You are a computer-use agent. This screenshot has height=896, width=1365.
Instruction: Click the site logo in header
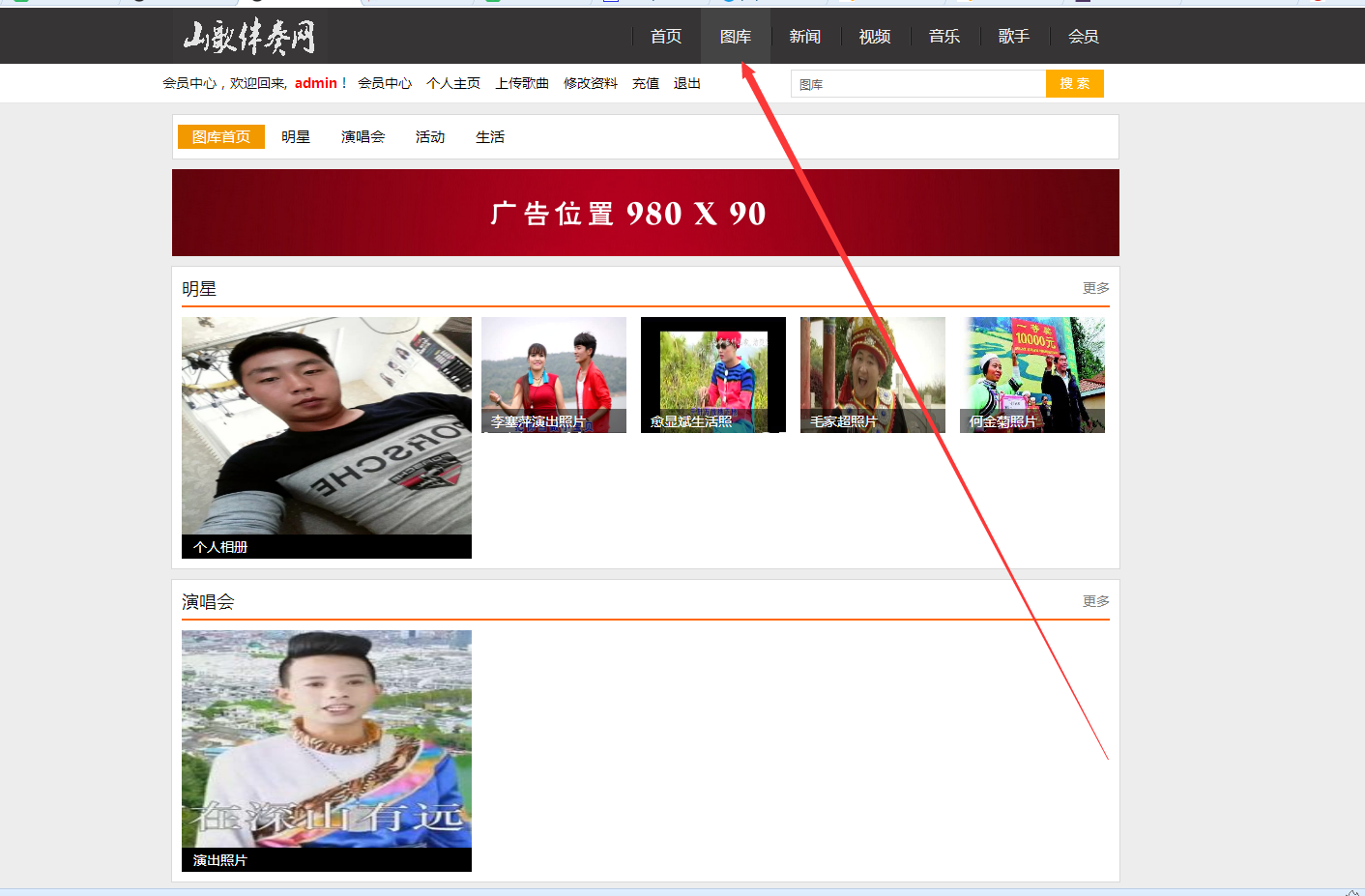[x=249, y=37]
